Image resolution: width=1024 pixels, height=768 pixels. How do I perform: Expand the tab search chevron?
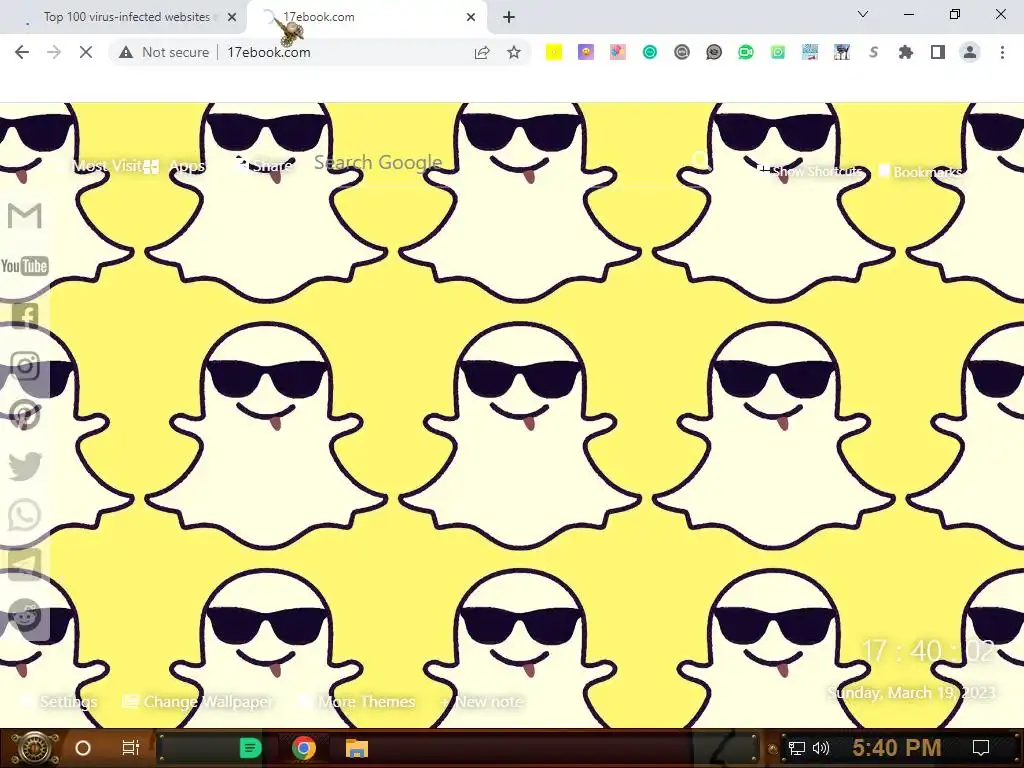(x=863, y=14)
